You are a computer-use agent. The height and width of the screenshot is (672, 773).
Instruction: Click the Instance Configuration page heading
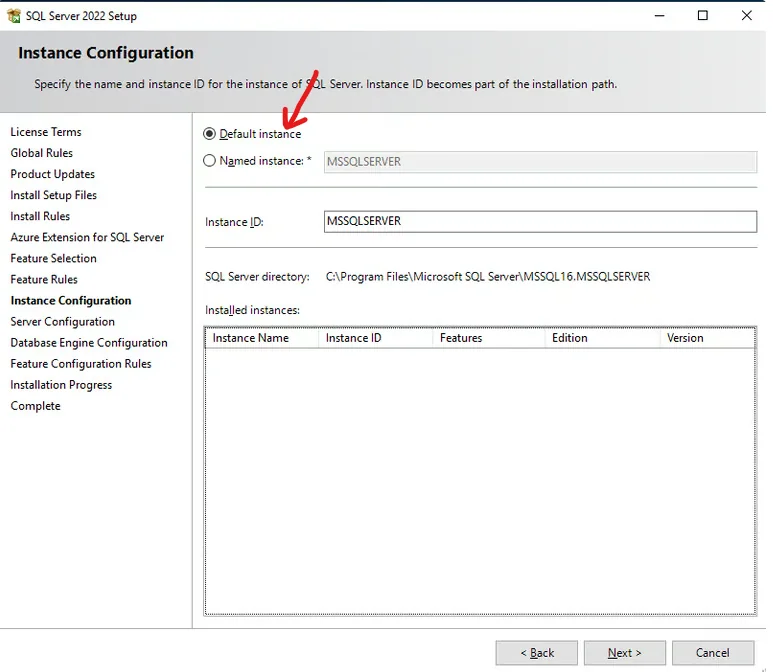(x=106, y=53)
